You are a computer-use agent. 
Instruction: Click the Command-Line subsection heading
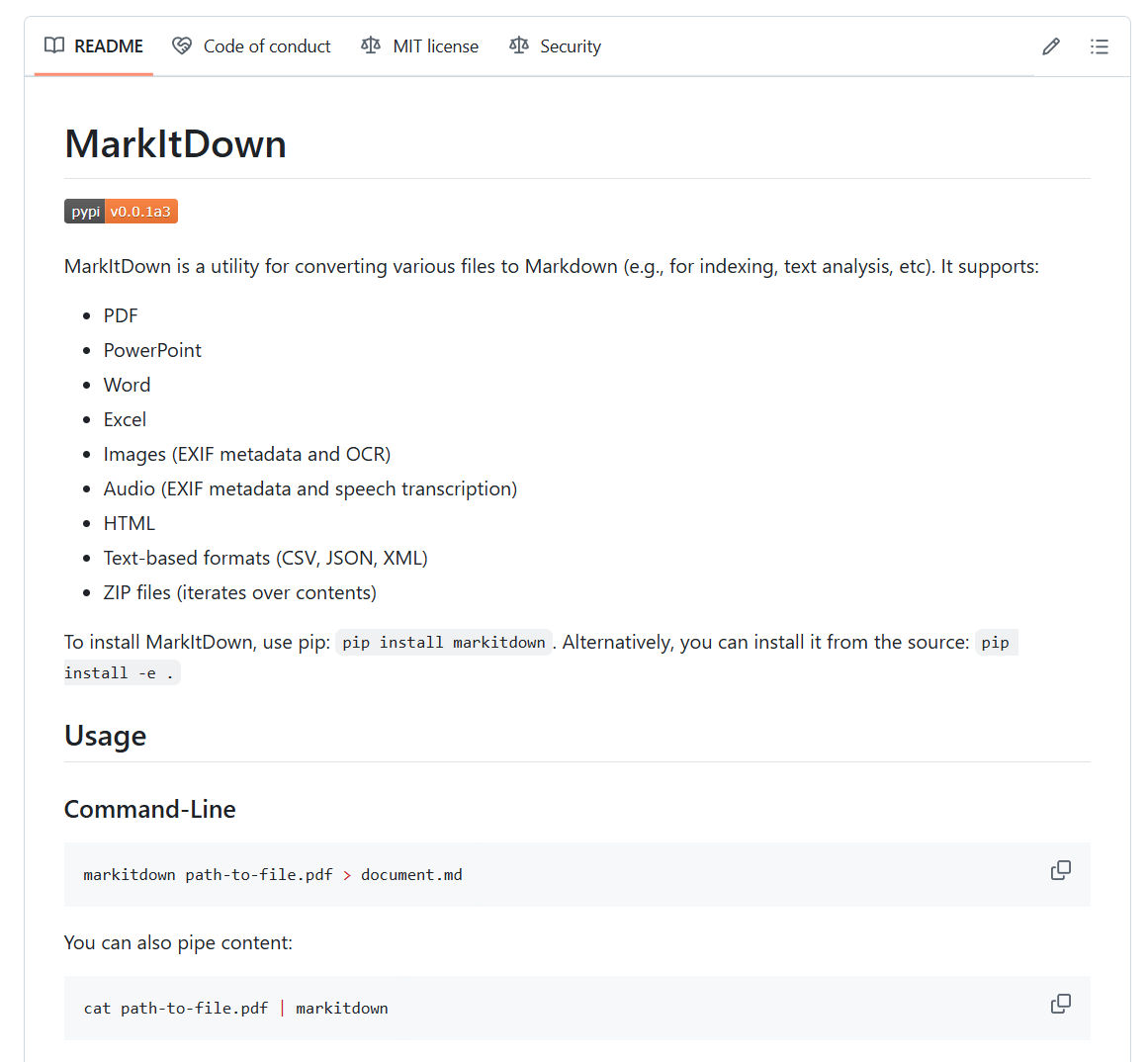pyautogui.click(x=149, y=809)
